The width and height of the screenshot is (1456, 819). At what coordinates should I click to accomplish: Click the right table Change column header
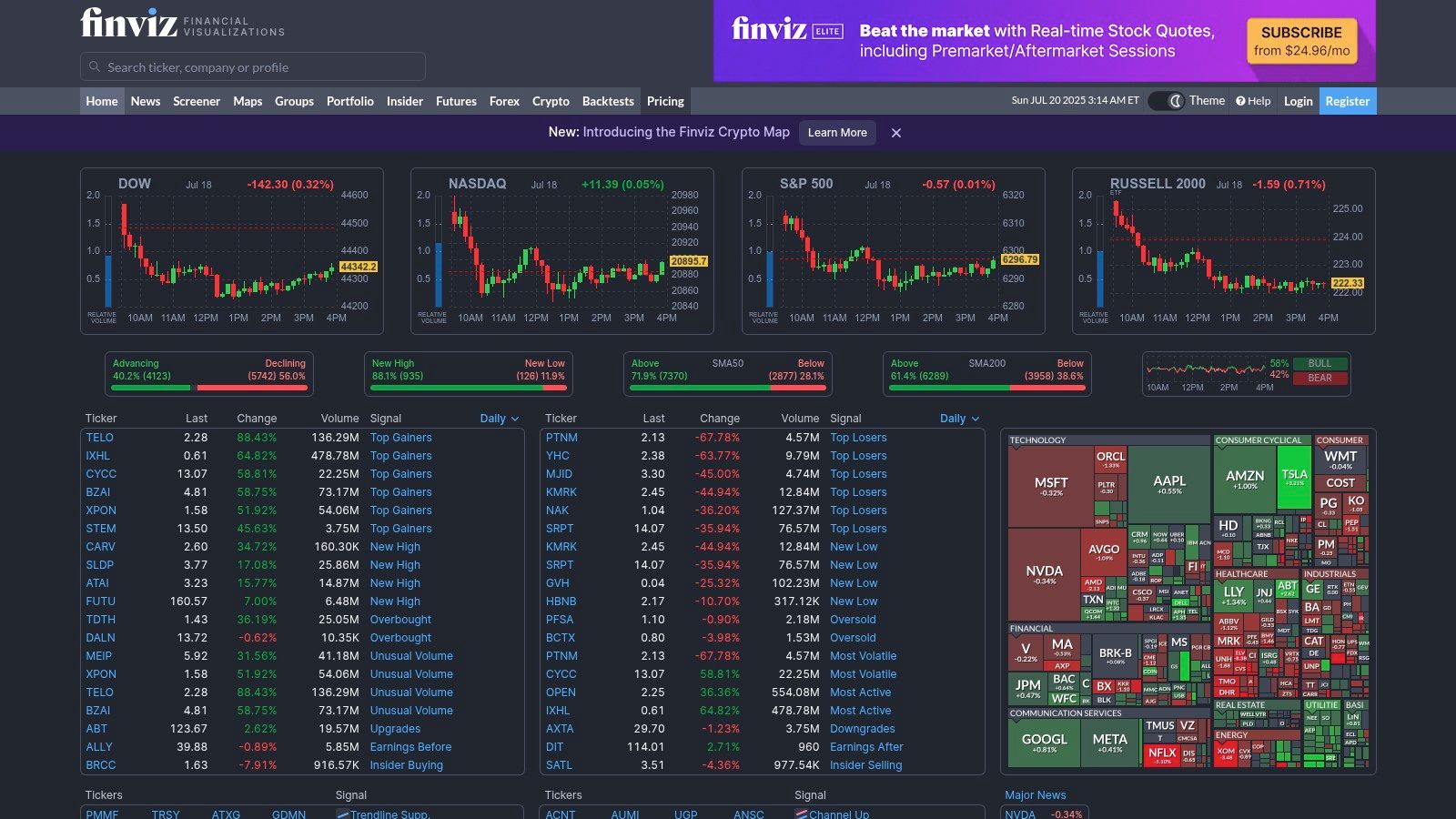[x=719, y=419]
